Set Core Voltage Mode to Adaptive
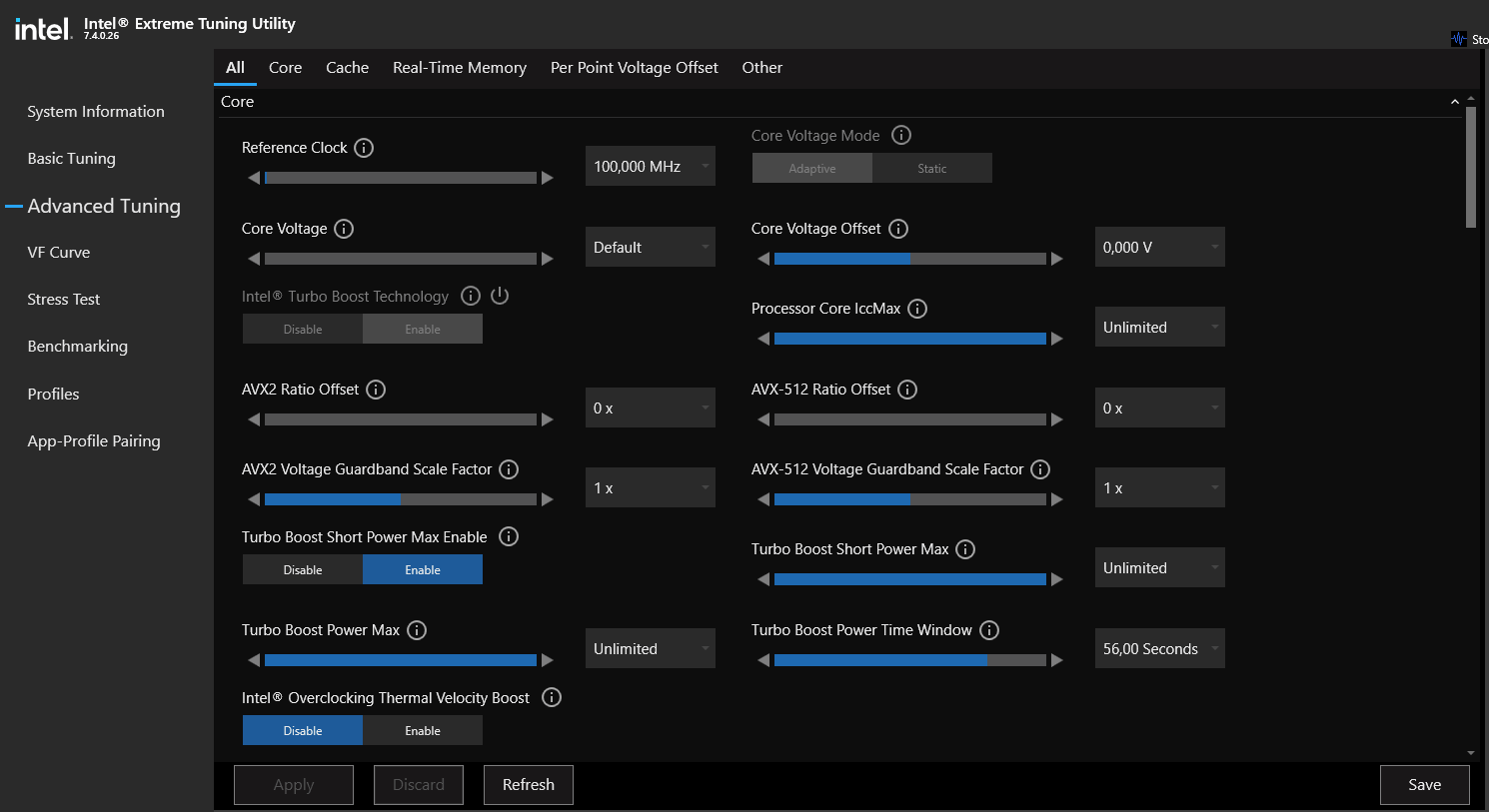 pyautogui.click(x=812, y=168)
